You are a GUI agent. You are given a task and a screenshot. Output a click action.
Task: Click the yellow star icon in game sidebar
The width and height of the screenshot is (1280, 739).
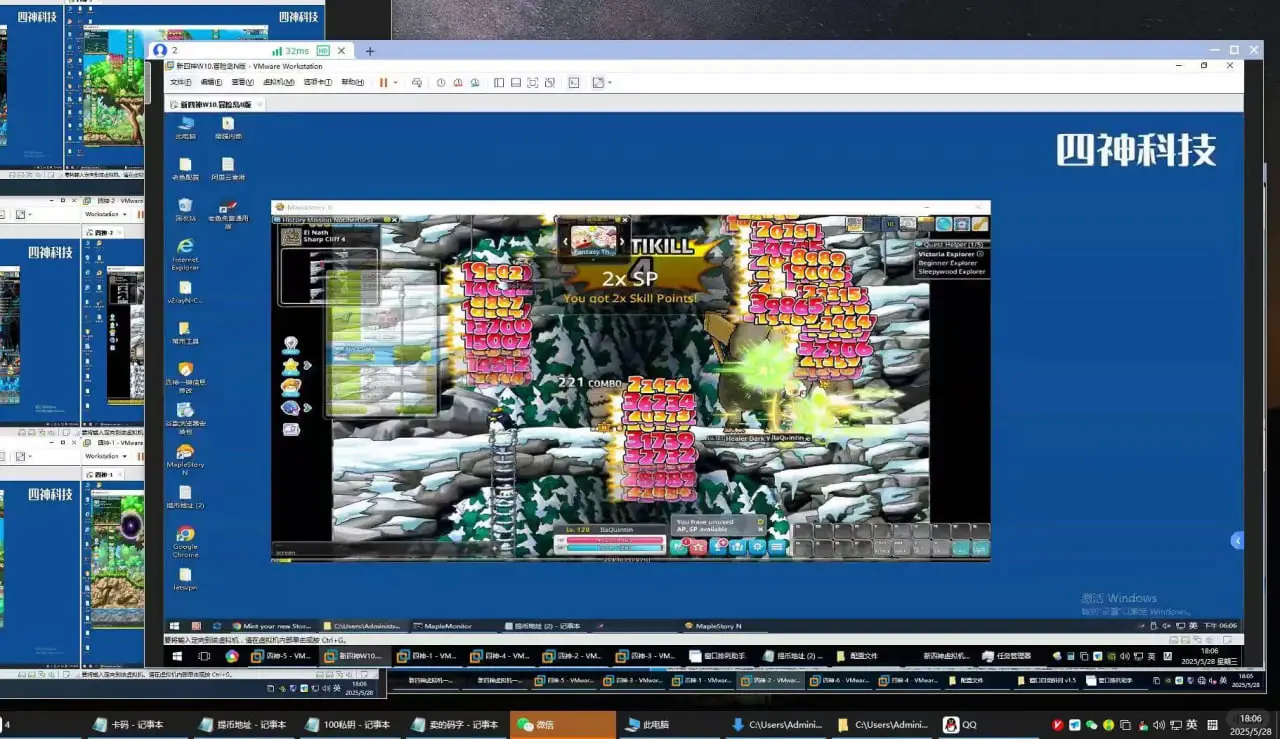tap(290, 366)
